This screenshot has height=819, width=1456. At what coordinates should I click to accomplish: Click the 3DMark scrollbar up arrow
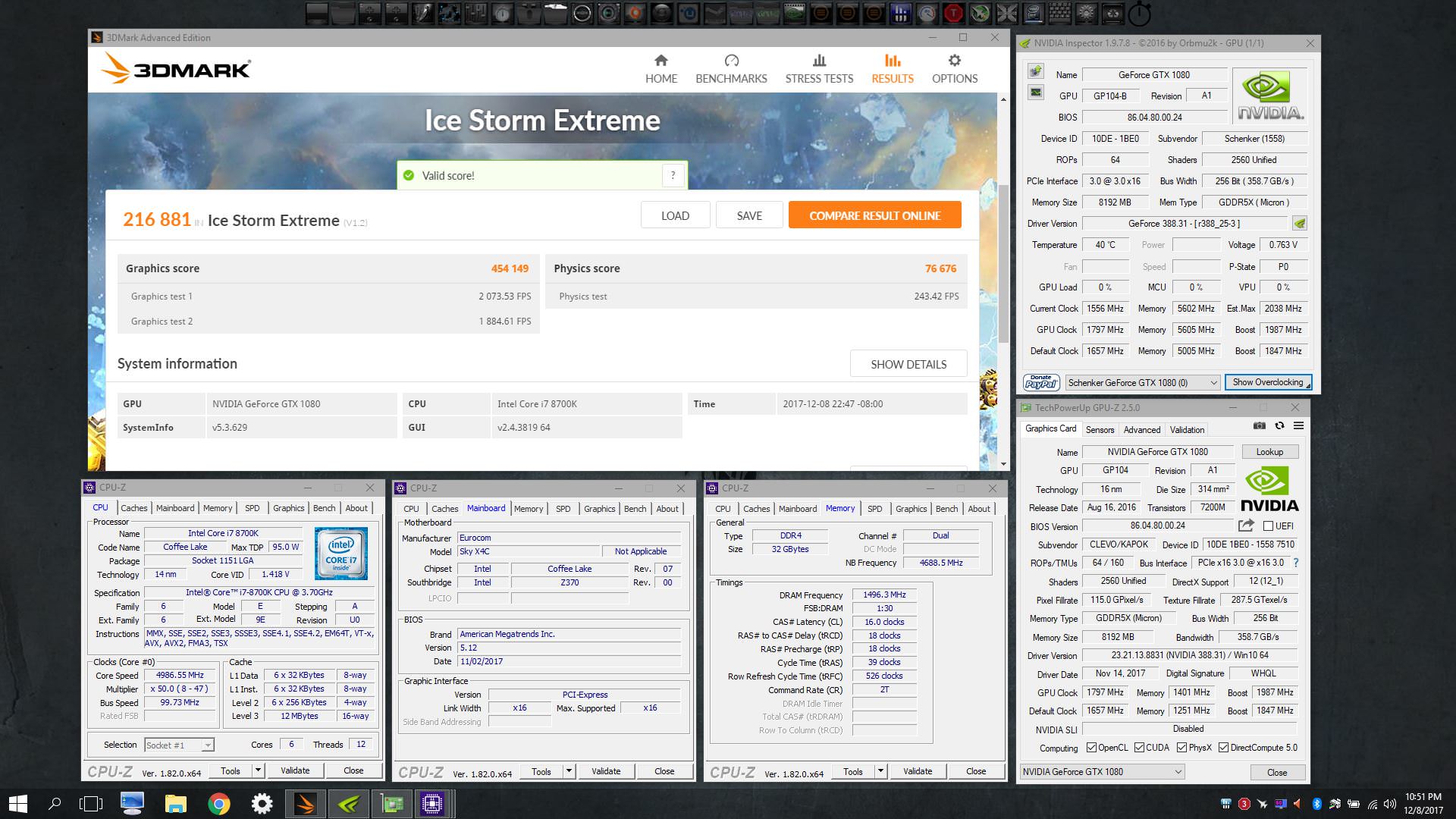[1003, 99]
